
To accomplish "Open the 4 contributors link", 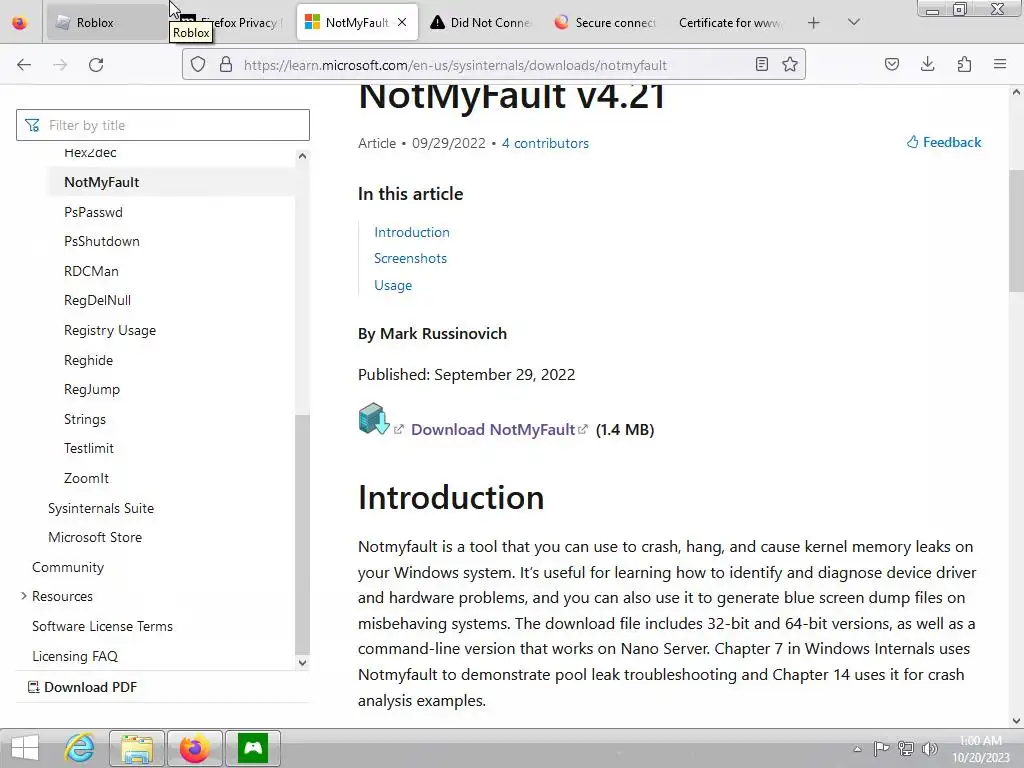I will [545, 143].
